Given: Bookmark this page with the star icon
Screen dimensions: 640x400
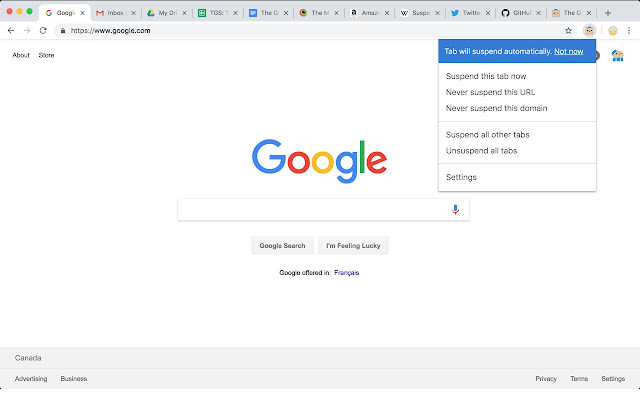Looking at the screenshot, I should click(568, 31).
